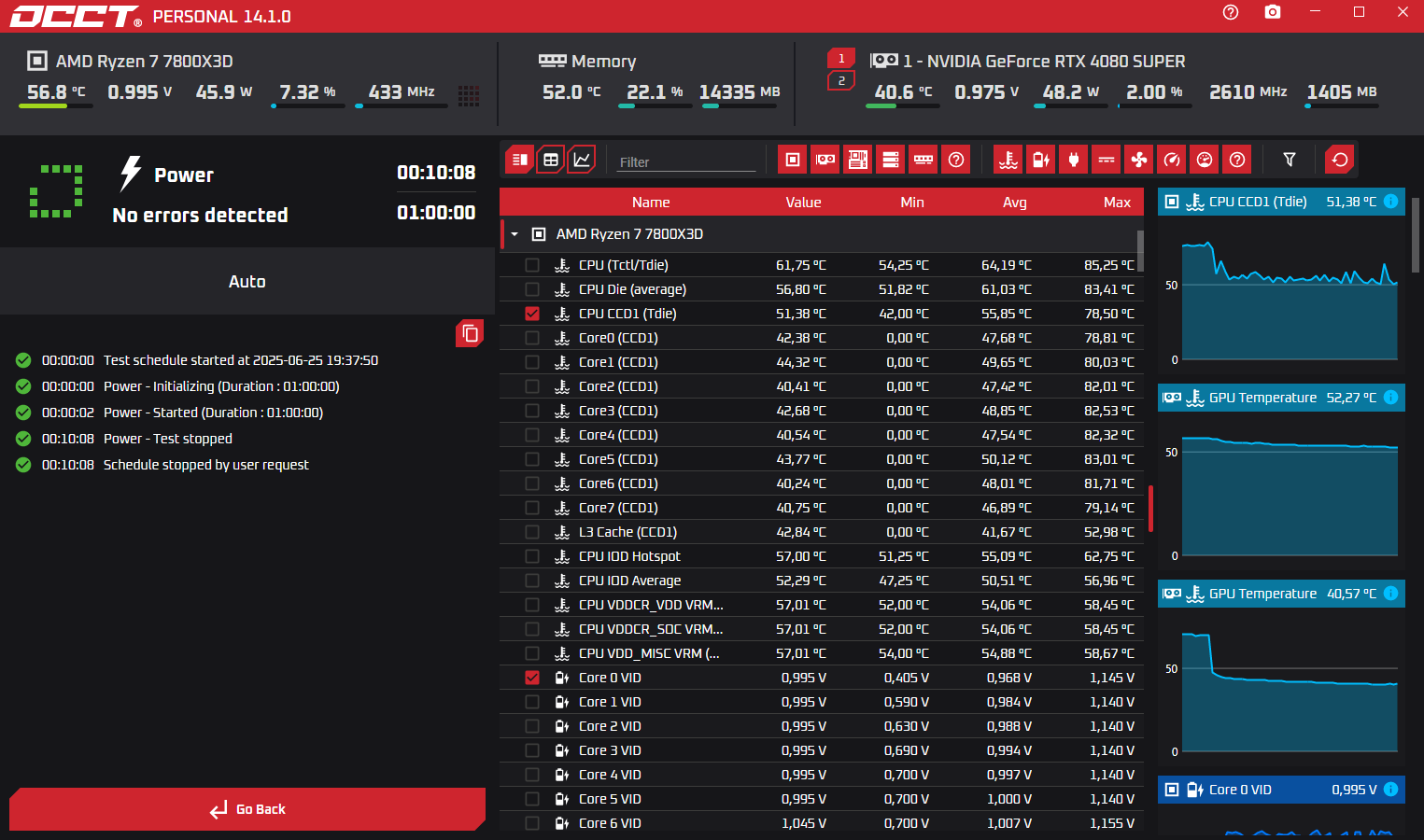Image resolution: width=1424 pixels, height=840 pixels.
Task: Filter sensors by memory module icon
Action: (923, 160)
